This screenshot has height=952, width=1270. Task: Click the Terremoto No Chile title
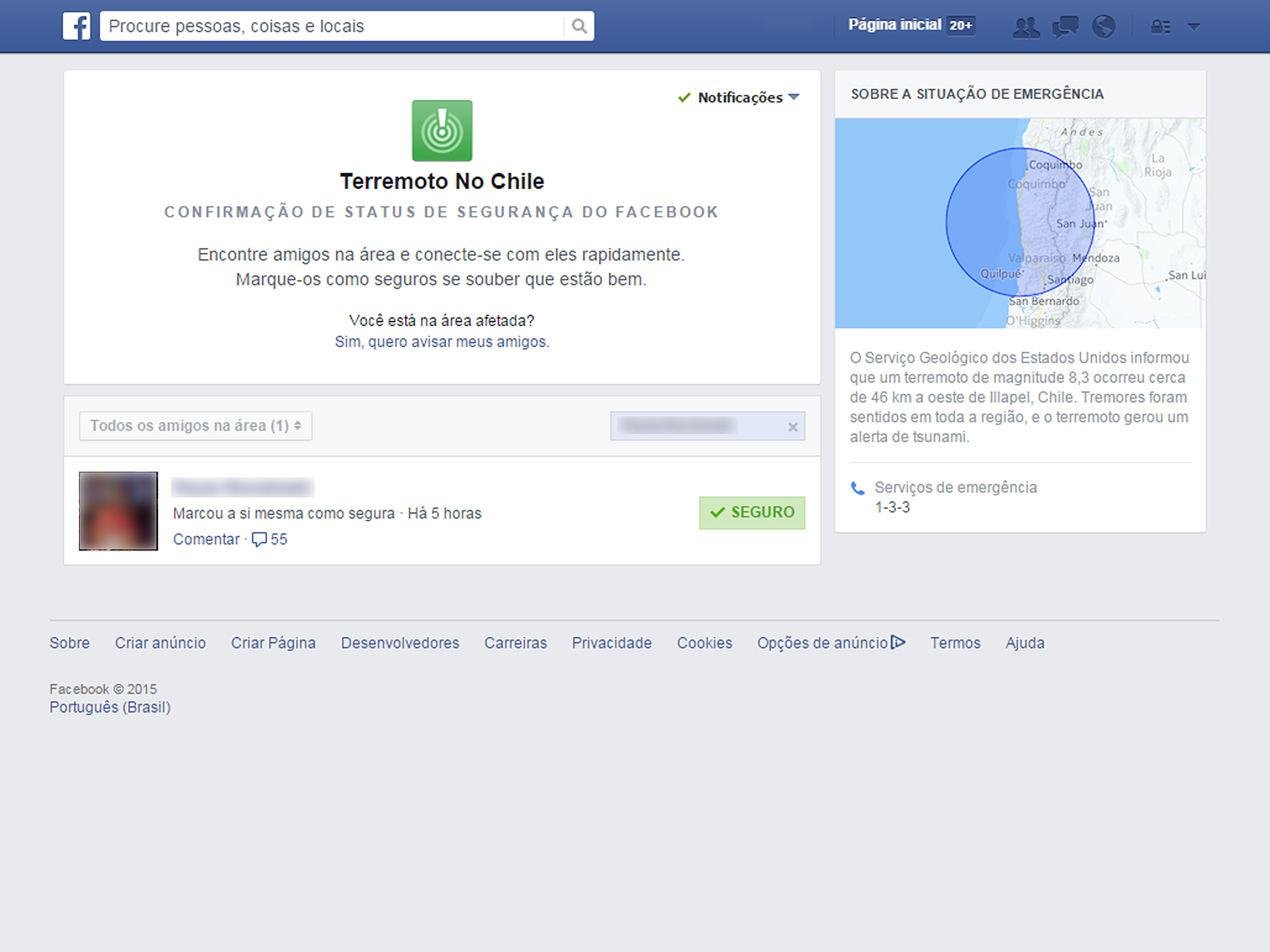(x=442, y=182)
